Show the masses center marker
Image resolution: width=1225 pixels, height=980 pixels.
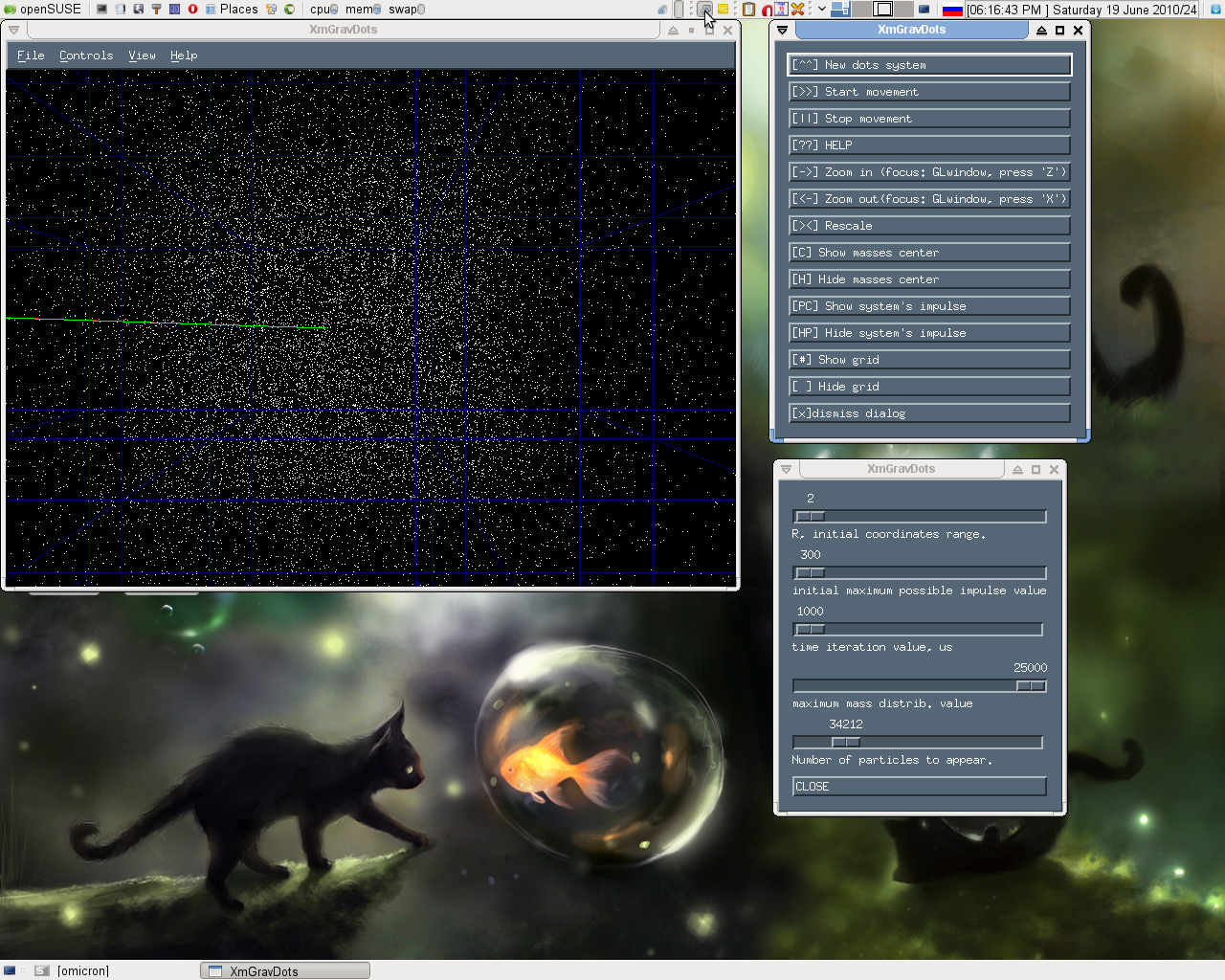coord(928,253)
